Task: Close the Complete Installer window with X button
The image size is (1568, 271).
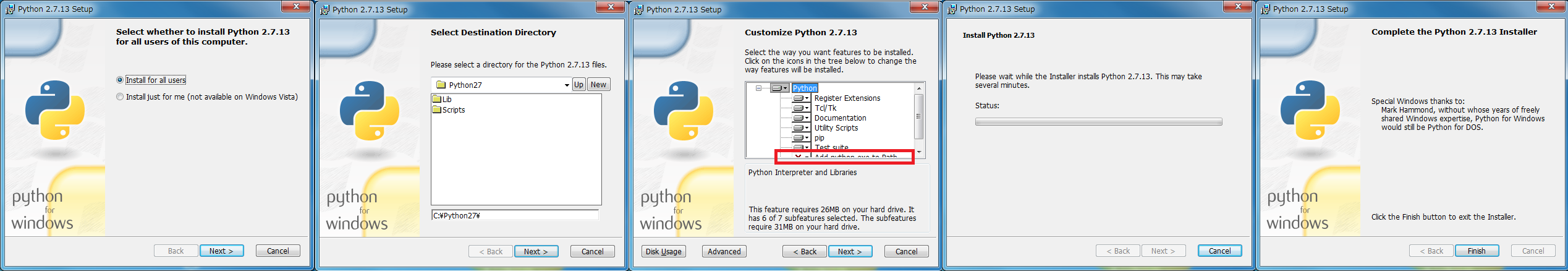Action: pyautogui.click(x=1552, y=6)
